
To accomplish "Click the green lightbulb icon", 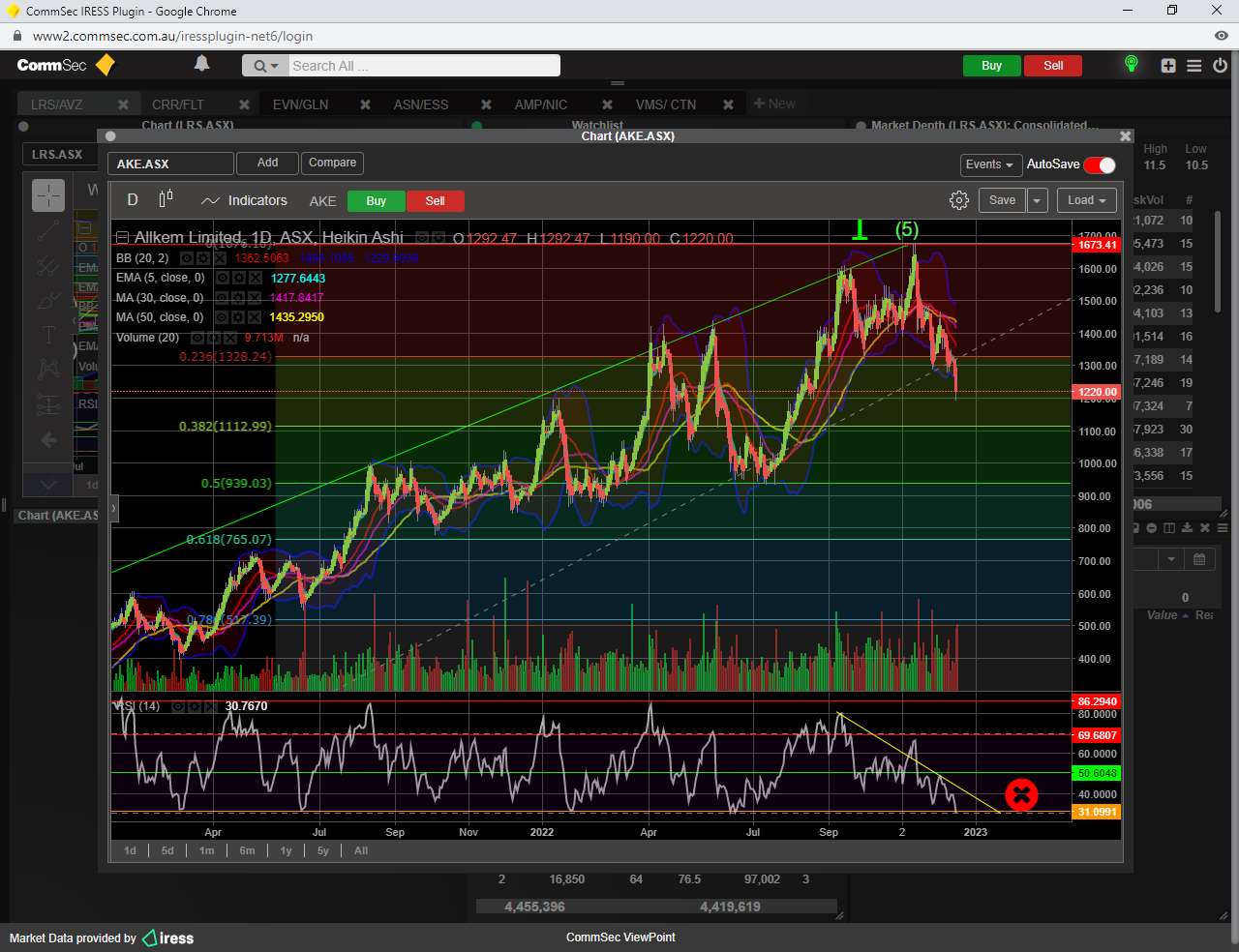I will 1131,64.
